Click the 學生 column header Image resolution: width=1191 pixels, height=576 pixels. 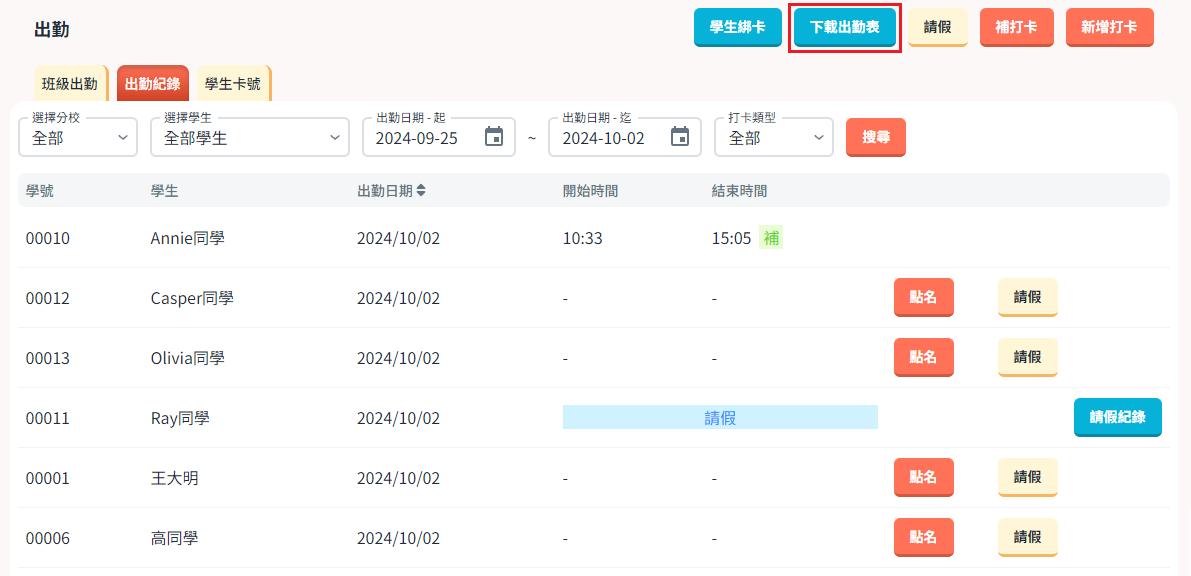(x=165, y=191)
